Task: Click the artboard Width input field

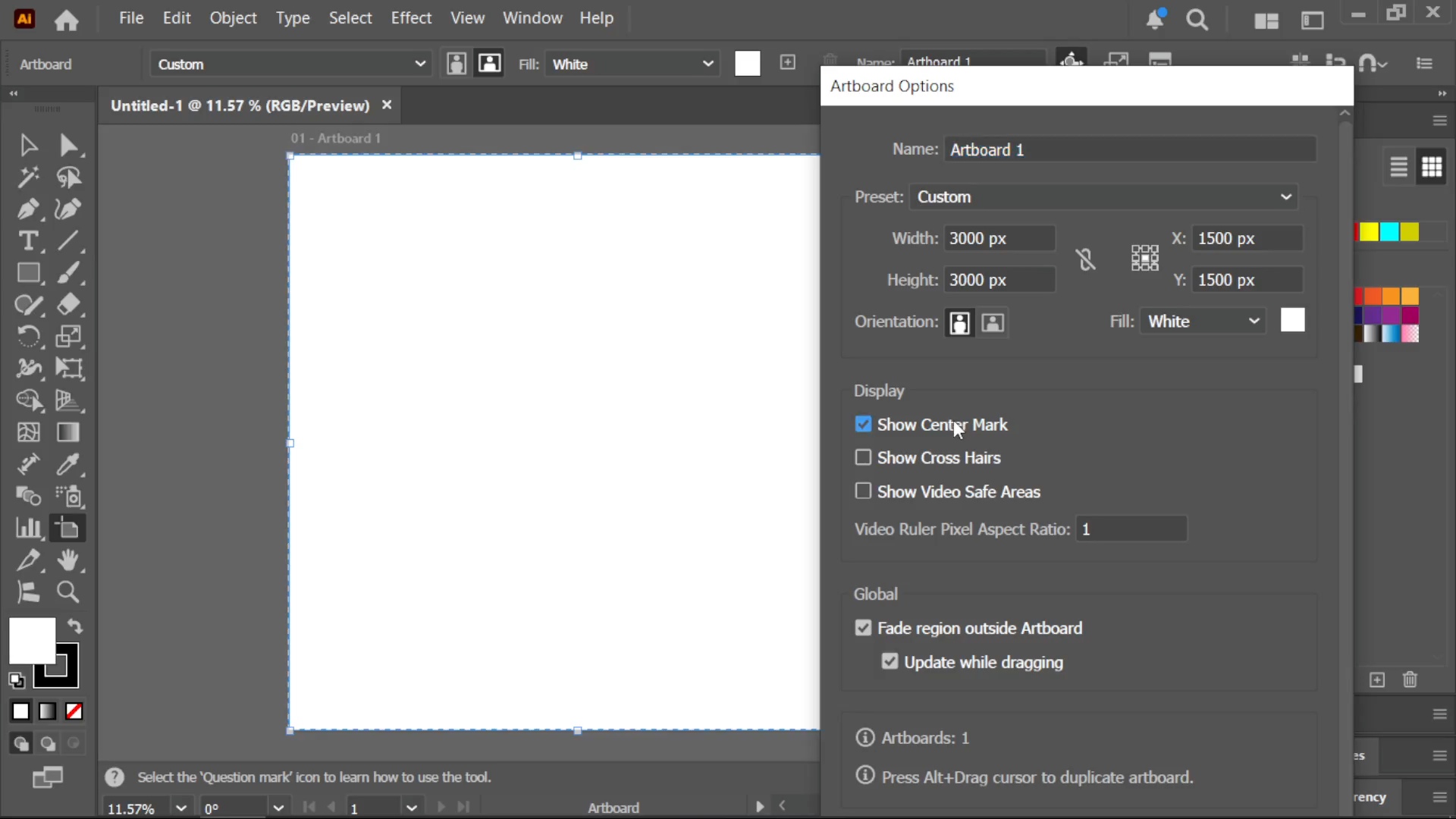Action: [999, 239]
